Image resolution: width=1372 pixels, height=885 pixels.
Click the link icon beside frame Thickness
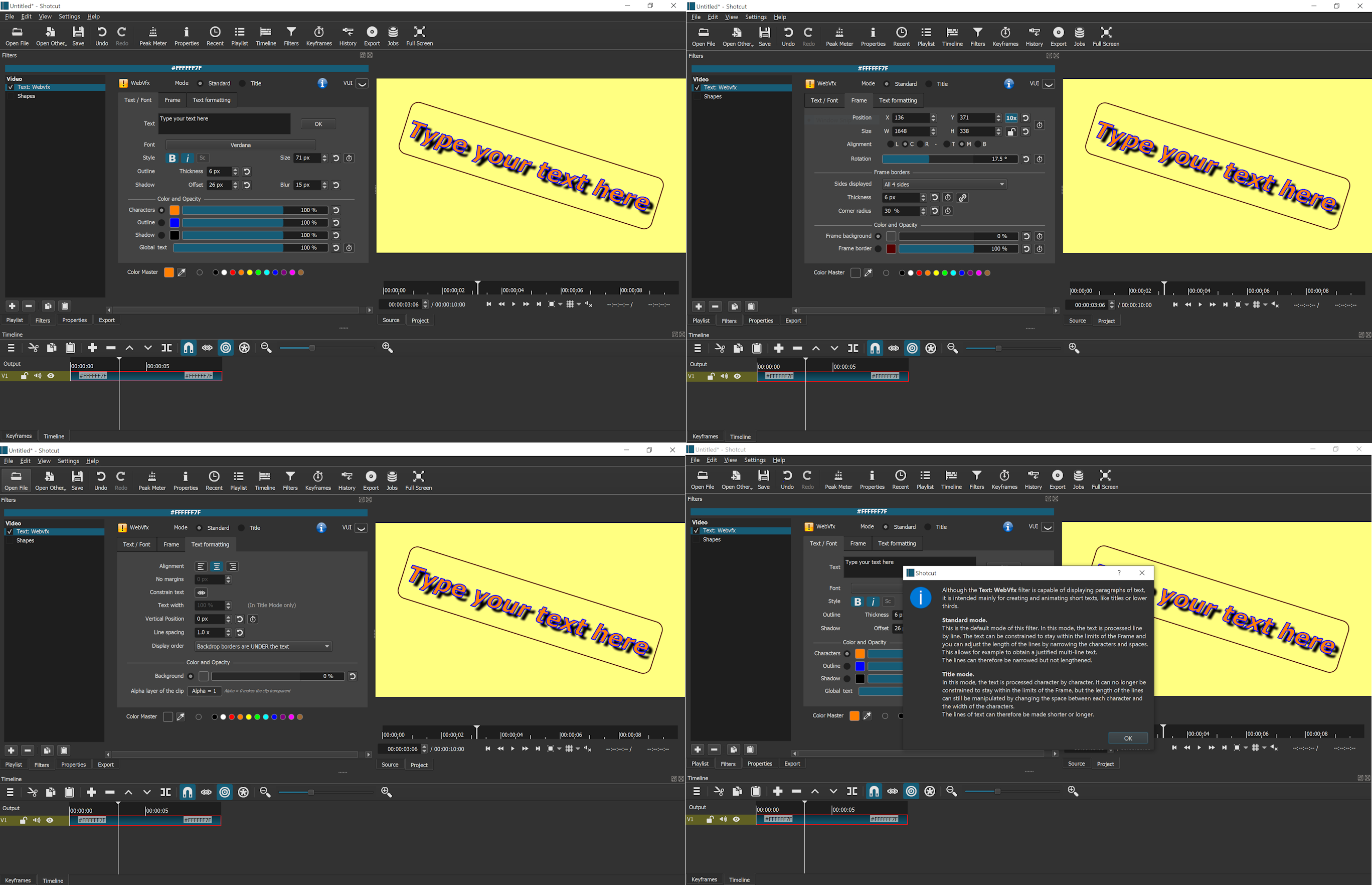tap(962, 198)
